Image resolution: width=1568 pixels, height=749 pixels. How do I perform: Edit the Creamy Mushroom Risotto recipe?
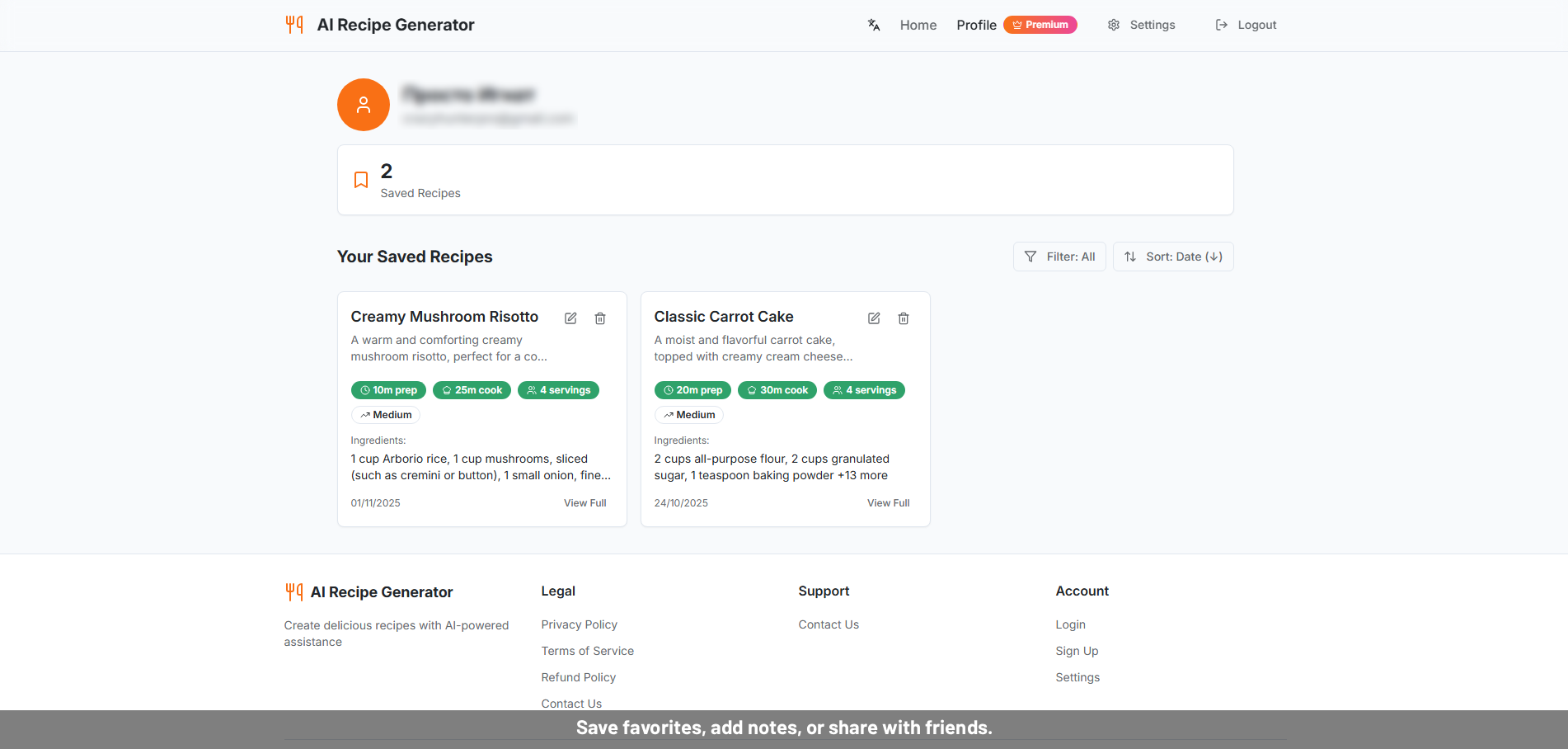coord(570,318)
